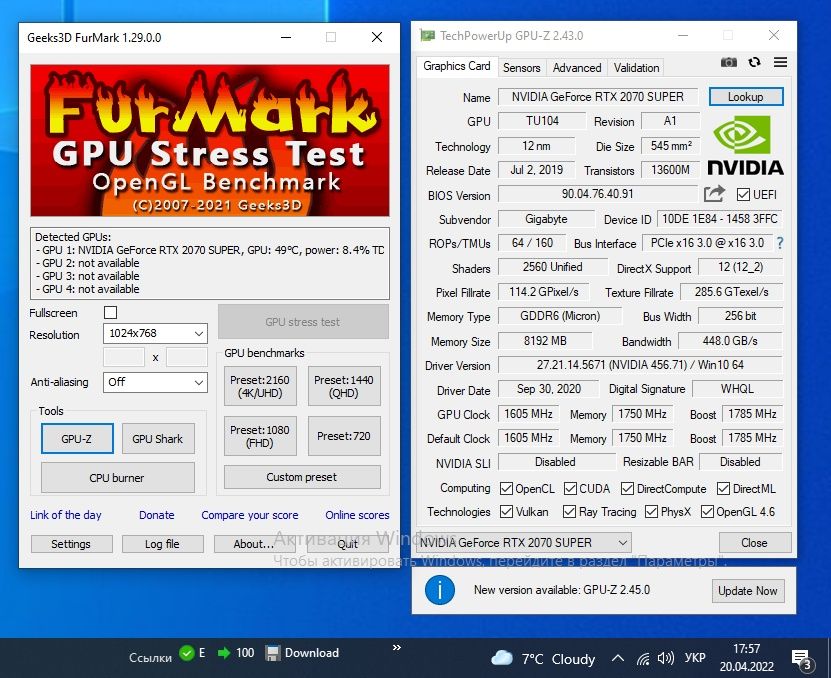Open the GPU selector dropdown in GPU-Z
The image size is (831, 678).
coord(524,543)
